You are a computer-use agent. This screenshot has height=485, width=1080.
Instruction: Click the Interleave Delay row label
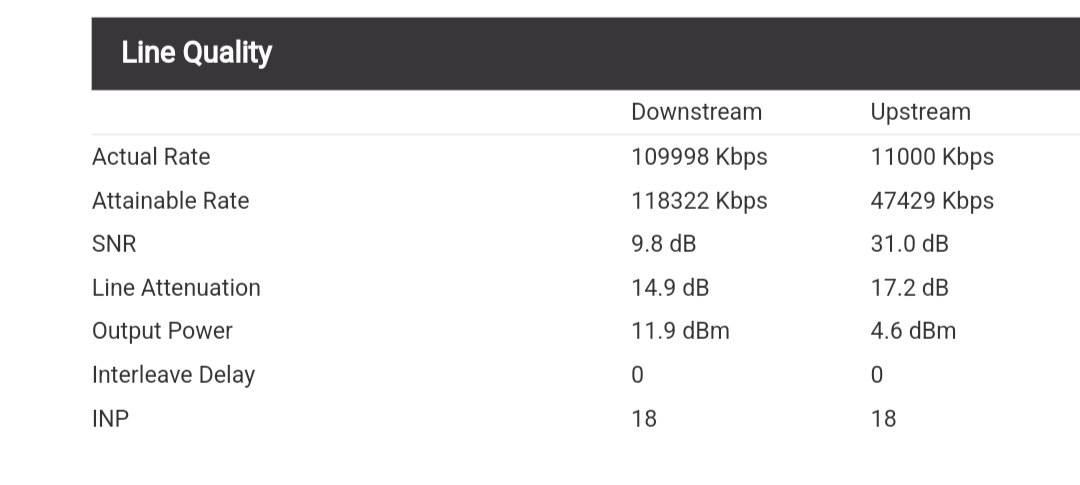pos(174,375)
